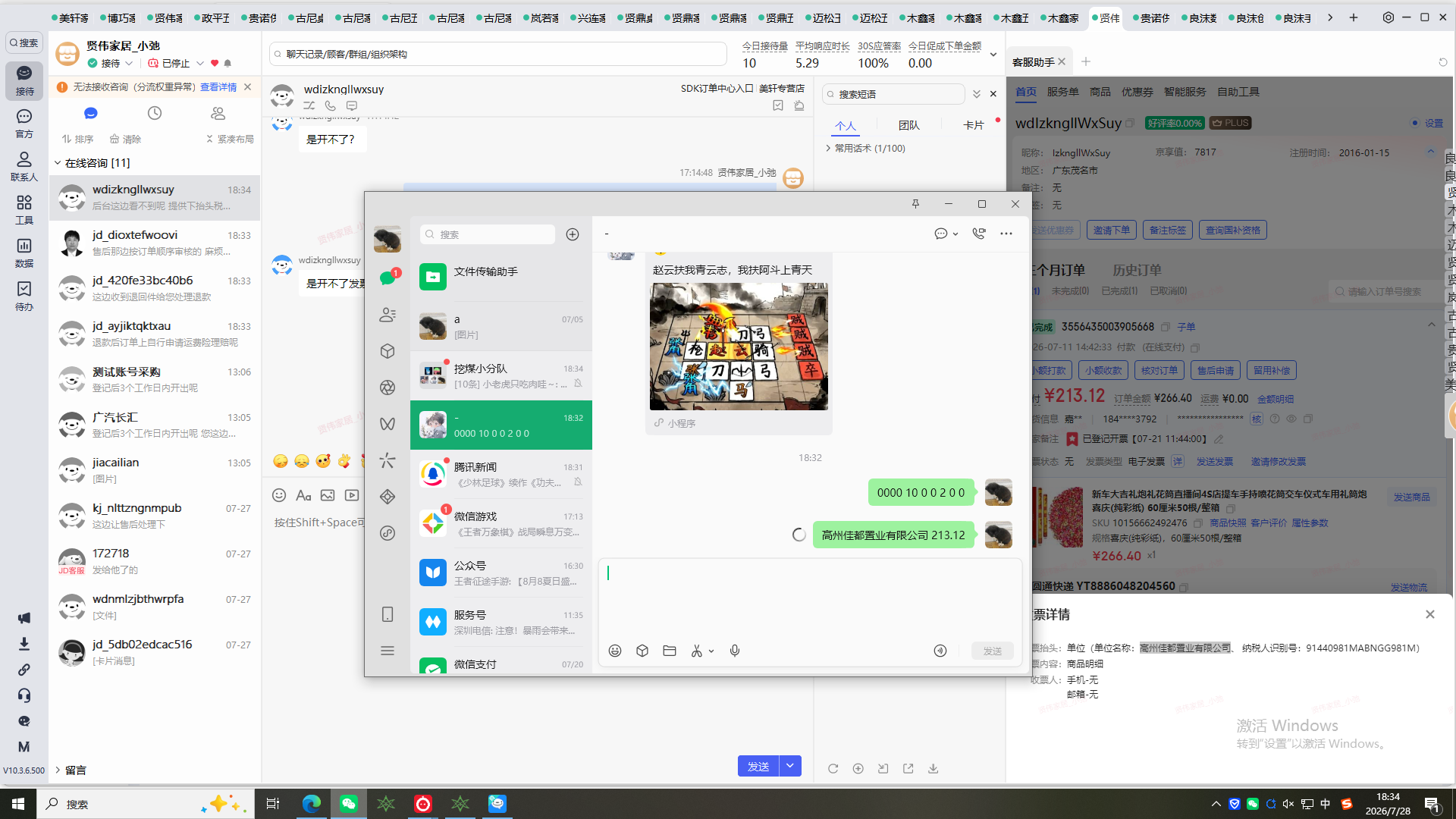Image resolution: width=1456 pixels, height=819 pixels.
Task: Click the WeChat 搜索 search box
Action: point(488,234)
